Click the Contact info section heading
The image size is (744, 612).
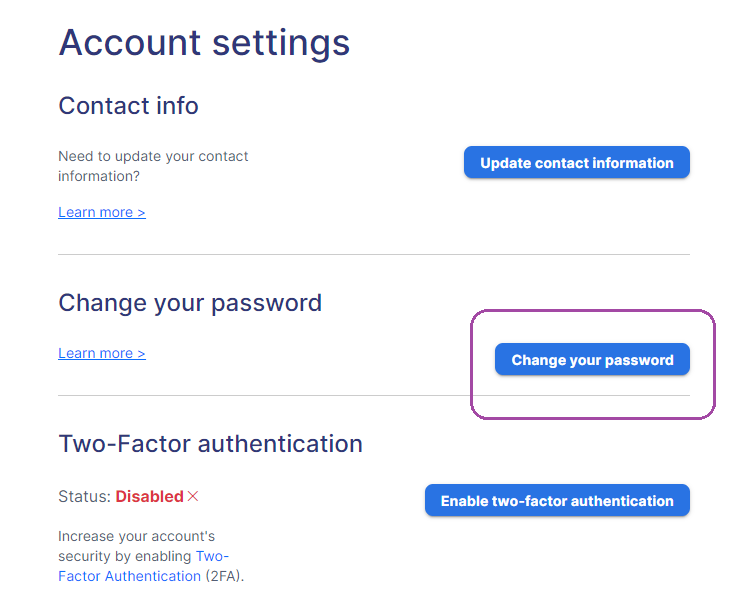(x=128, y=105)
